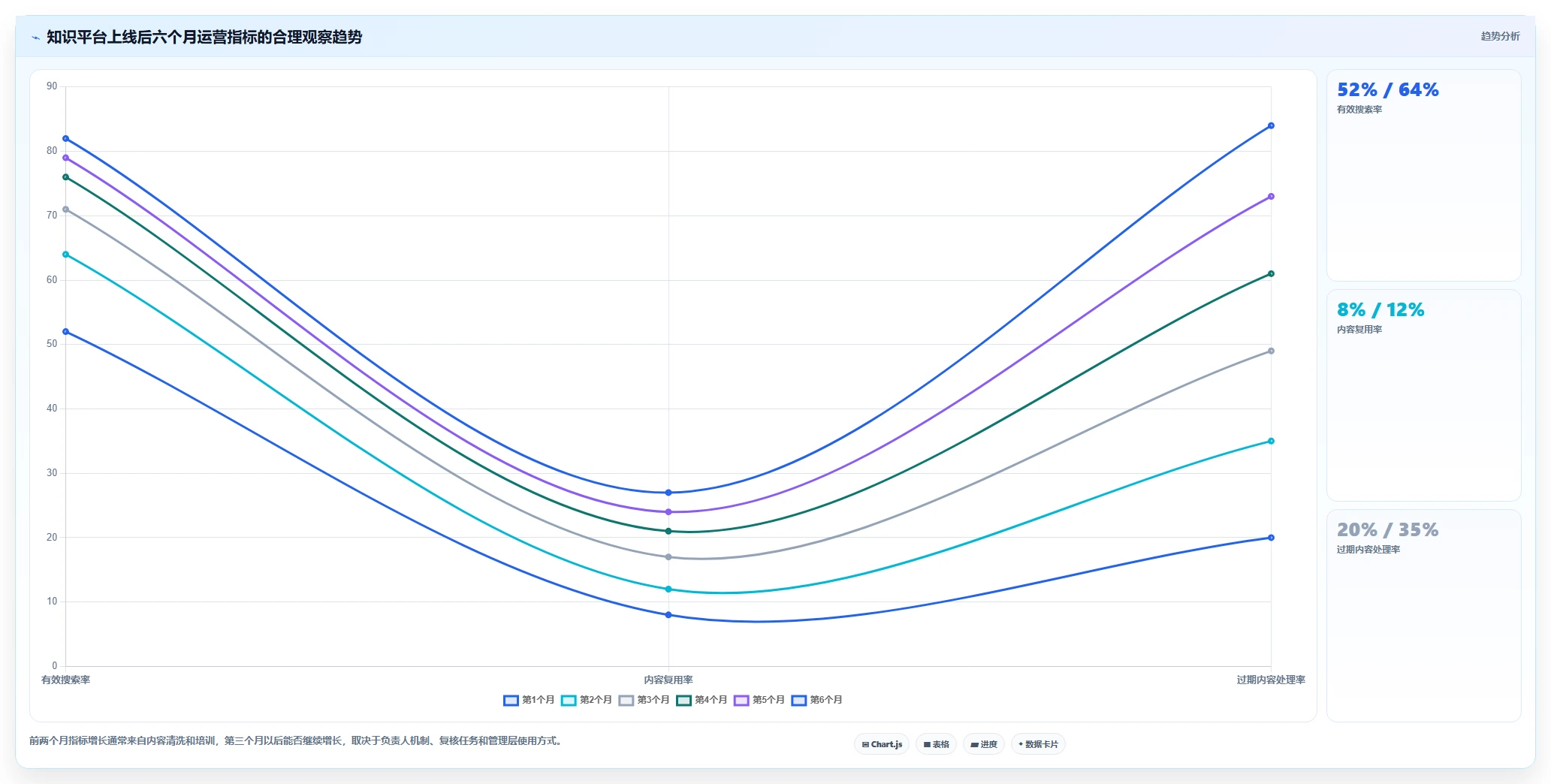1551x784 pixels.
Task: Select the cyan 64 point on 有效搜索率
Action: point(66,255)
